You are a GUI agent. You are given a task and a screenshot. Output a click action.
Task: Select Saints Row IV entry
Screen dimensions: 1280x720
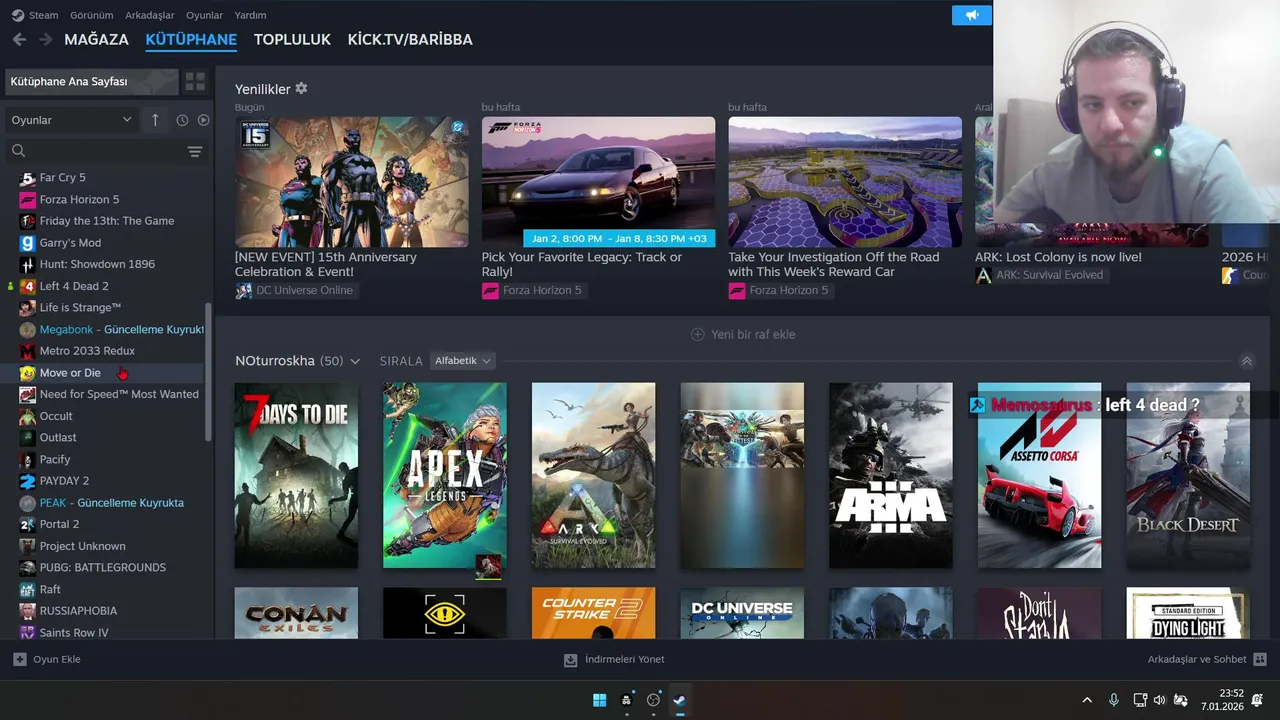click(106, 632)
